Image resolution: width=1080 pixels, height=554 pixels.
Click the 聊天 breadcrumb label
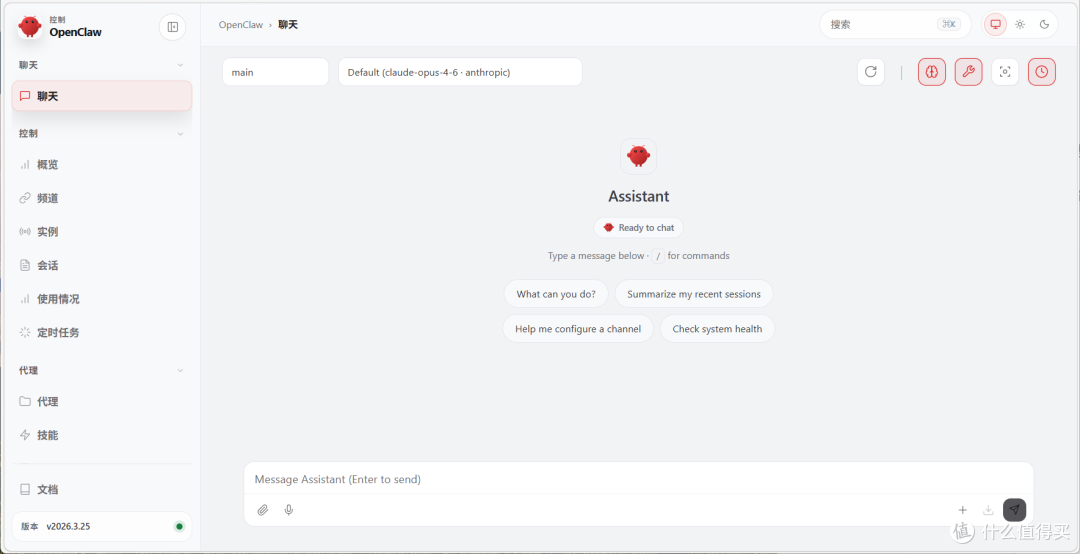(x=288, y=25)
